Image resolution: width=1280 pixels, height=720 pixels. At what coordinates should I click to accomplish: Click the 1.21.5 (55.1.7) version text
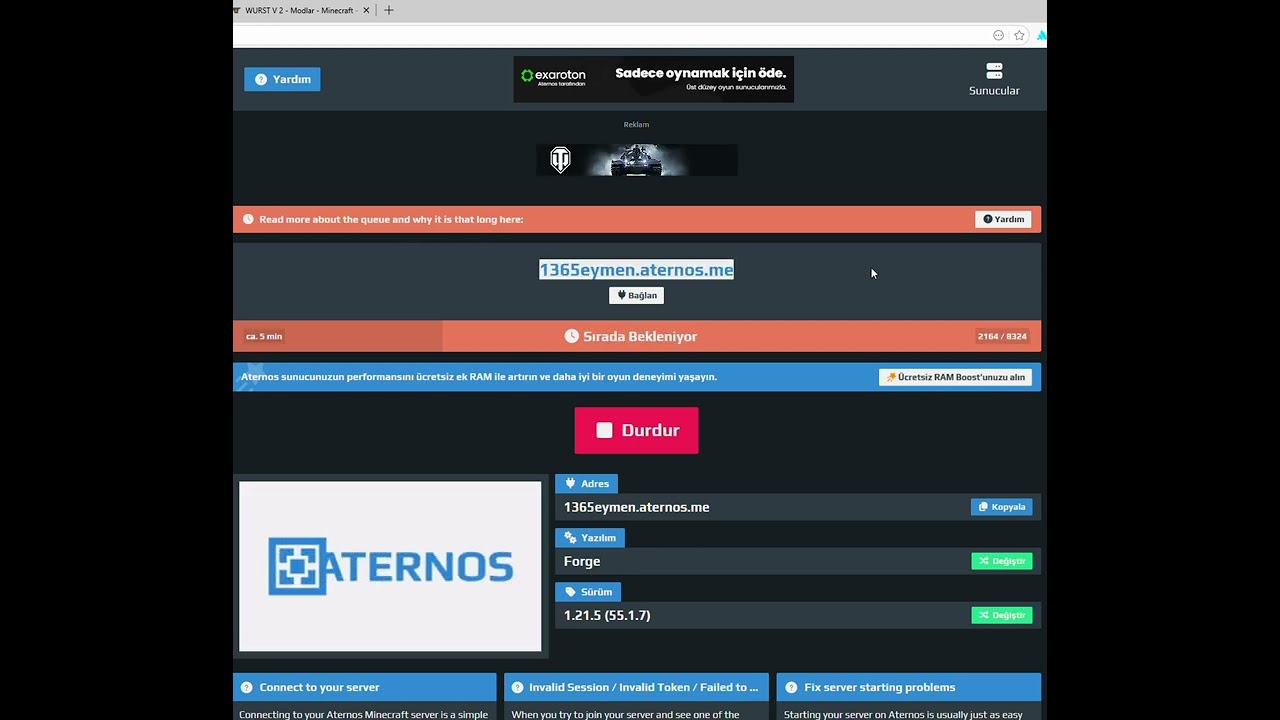click(607, 615)
